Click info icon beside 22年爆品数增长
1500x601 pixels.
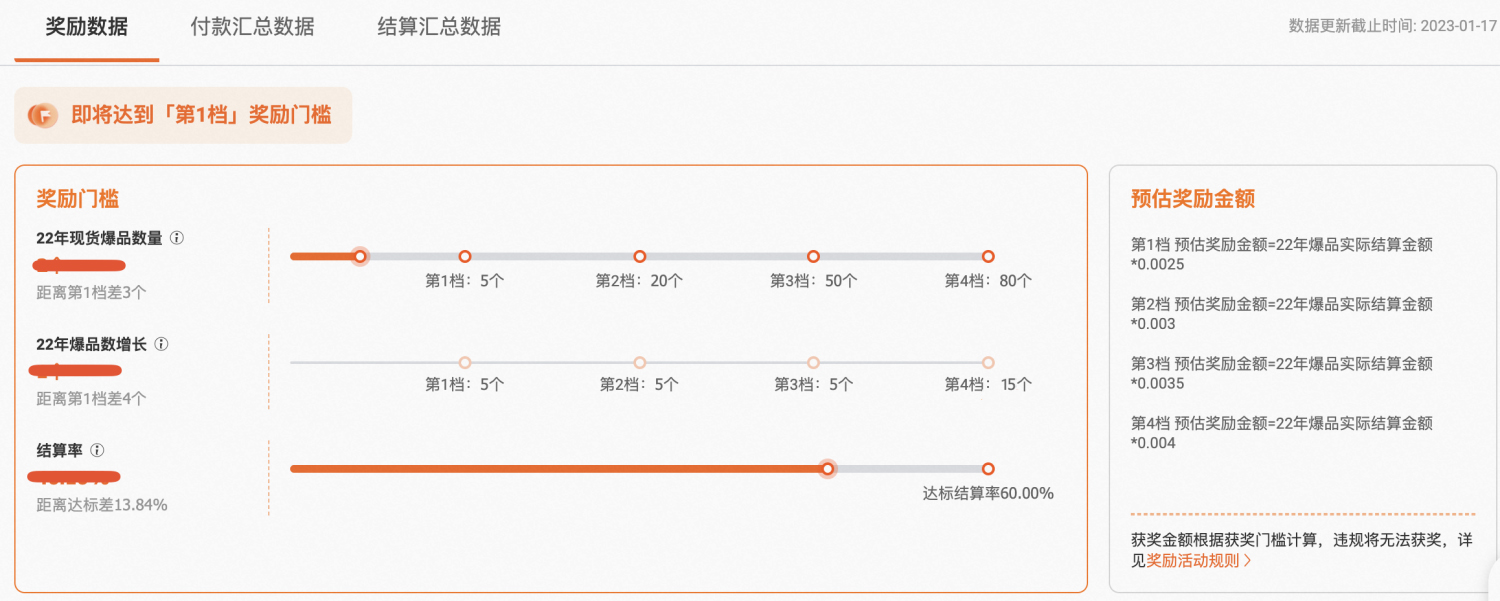point(161,344)
